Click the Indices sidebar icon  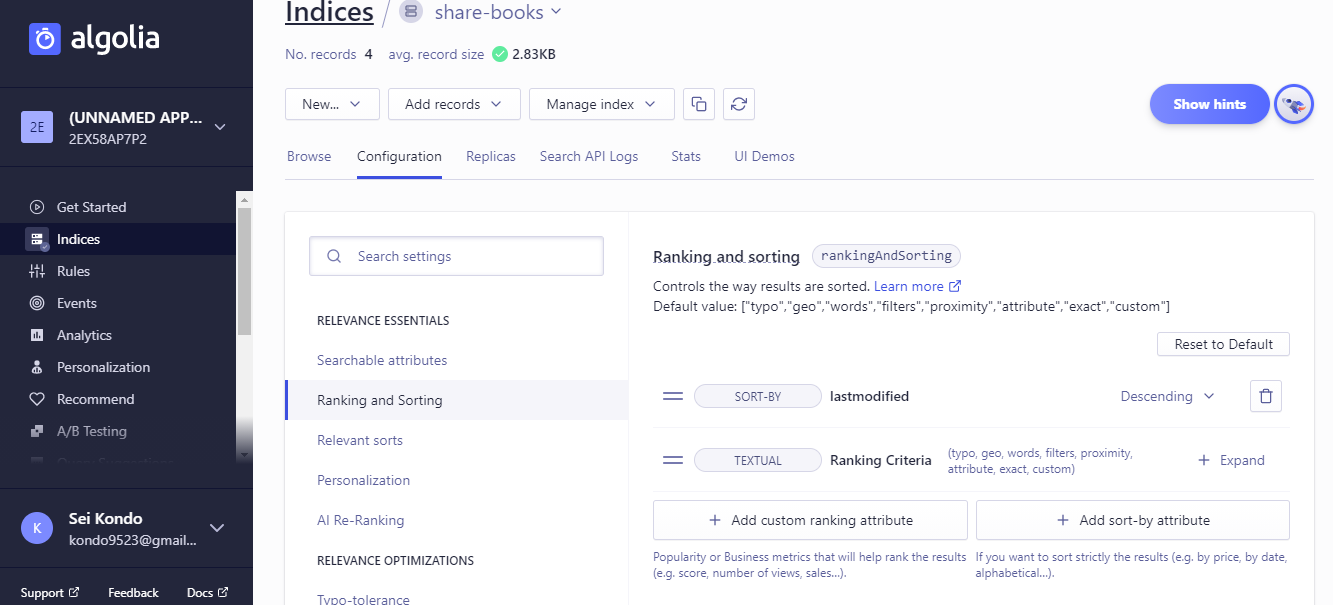[x=37, y=239]
